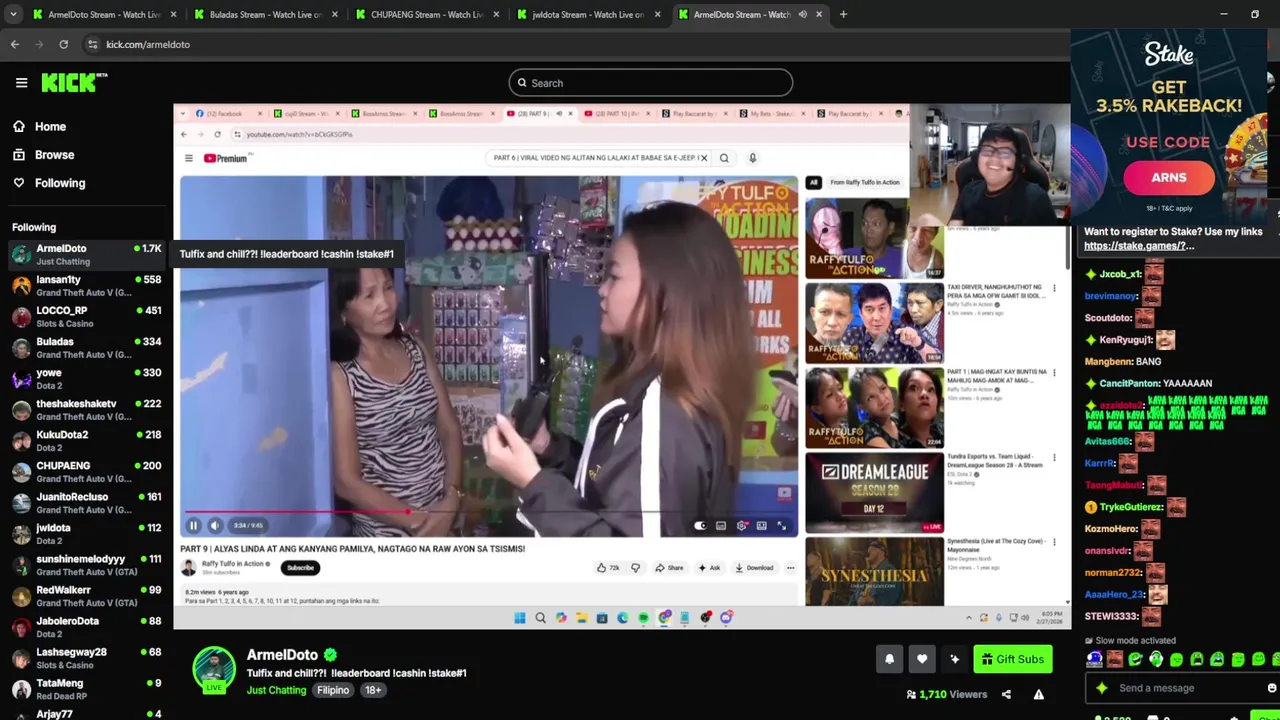Mute the active ArmelDoto tab audio icon
1280x720 pixels.
[x=802, y=14]
